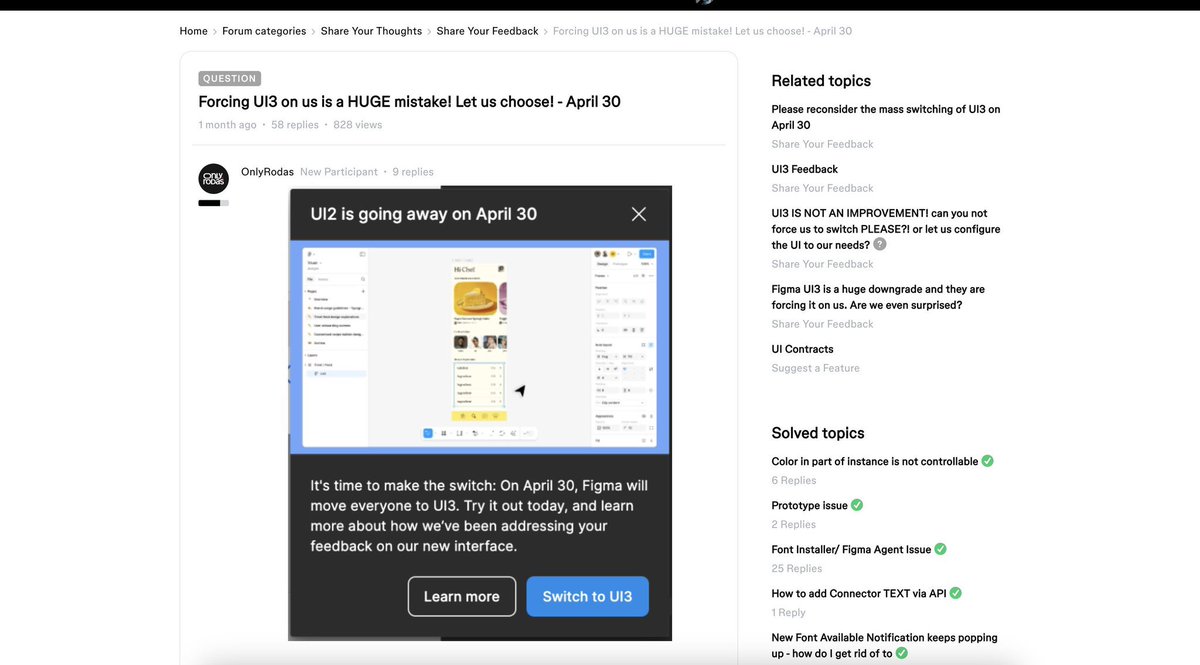Open the UI3 Feedback related topic
The image size is (1200, 665).
[805, 169]
